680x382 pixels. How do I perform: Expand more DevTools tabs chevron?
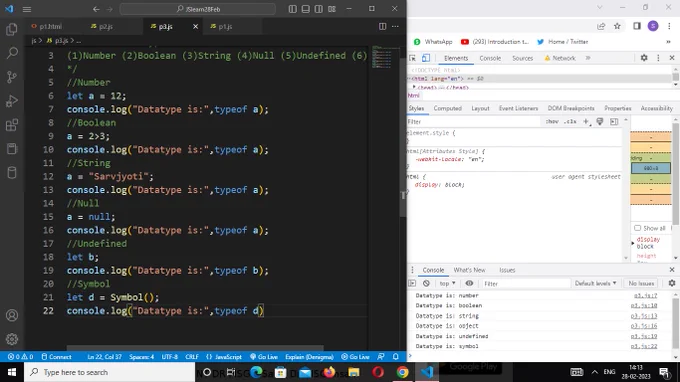click(588, 58)
